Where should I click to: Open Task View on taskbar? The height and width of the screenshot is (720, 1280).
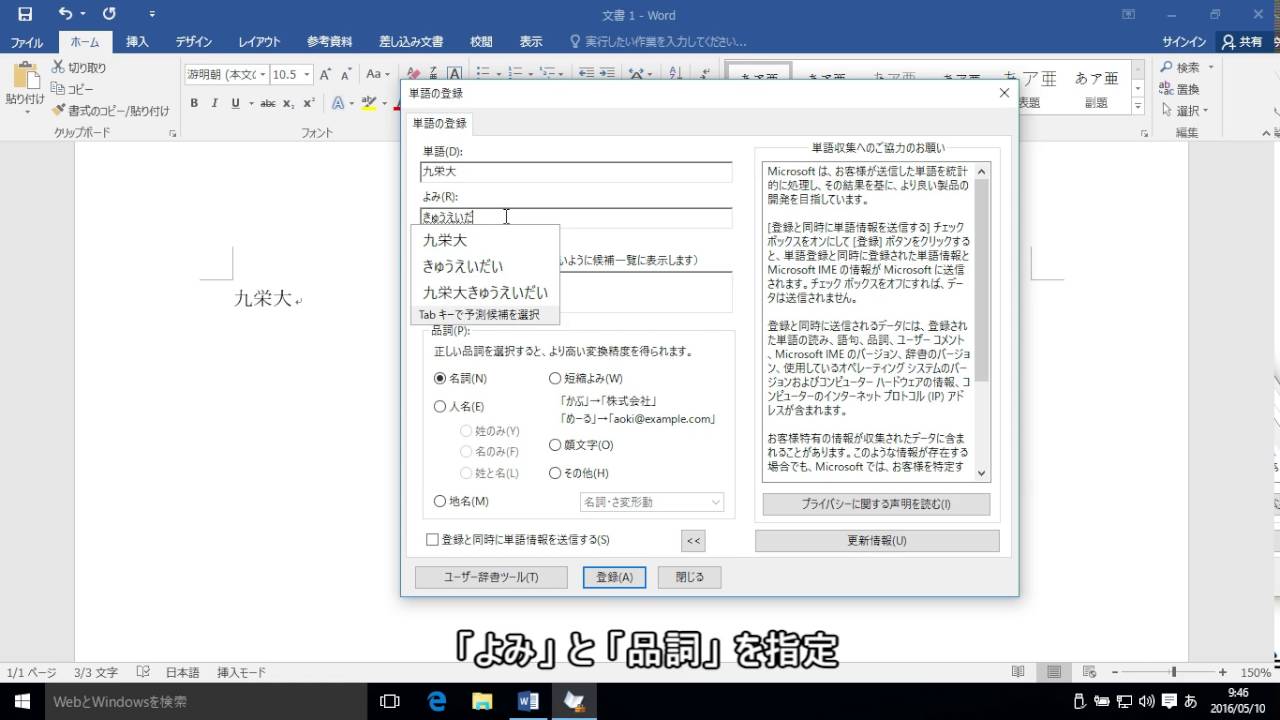(390, 701)
